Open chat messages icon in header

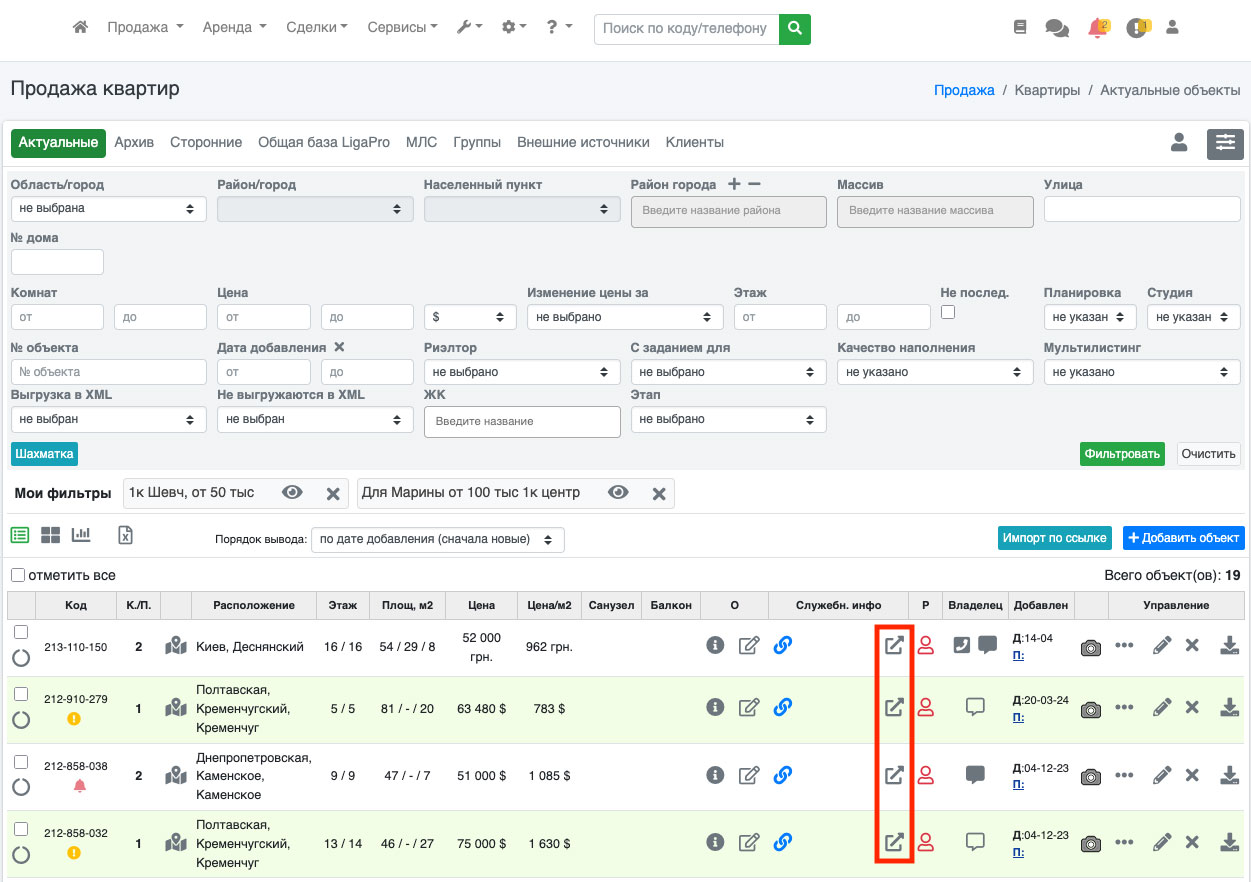1056,28
